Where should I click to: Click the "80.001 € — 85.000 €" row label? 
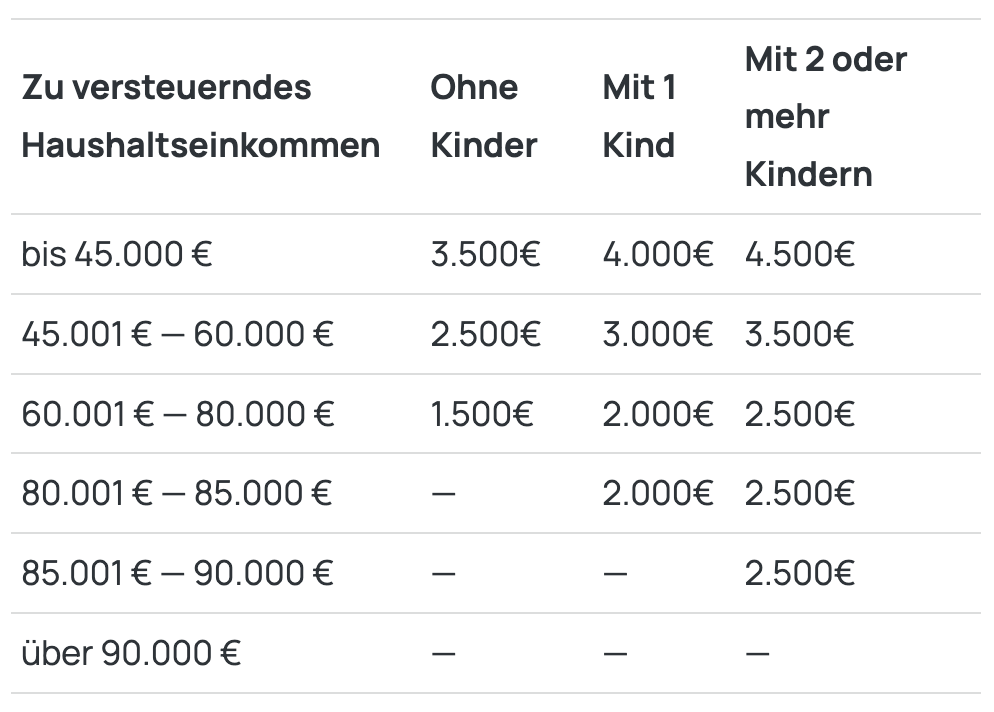(177, 493)
